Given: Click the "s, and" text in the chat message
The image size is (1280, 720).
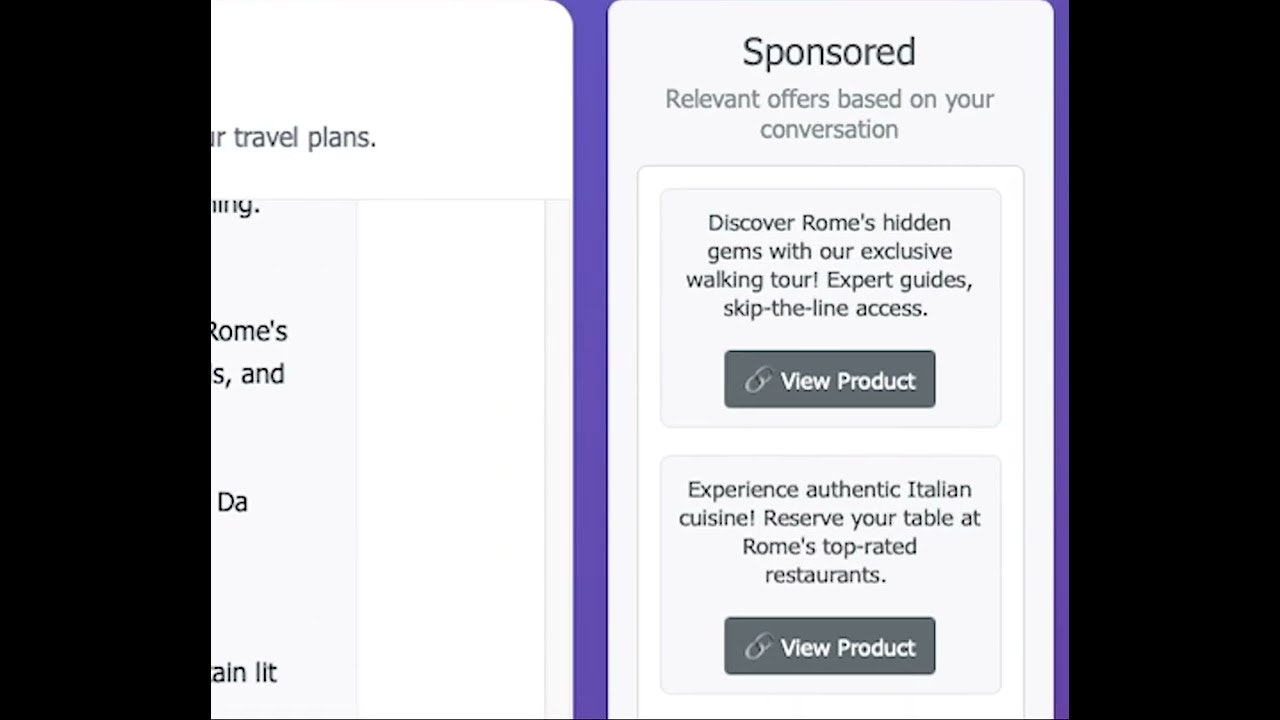Looking at the screenshot, I should pyautogui.click(x=248, y=375).
